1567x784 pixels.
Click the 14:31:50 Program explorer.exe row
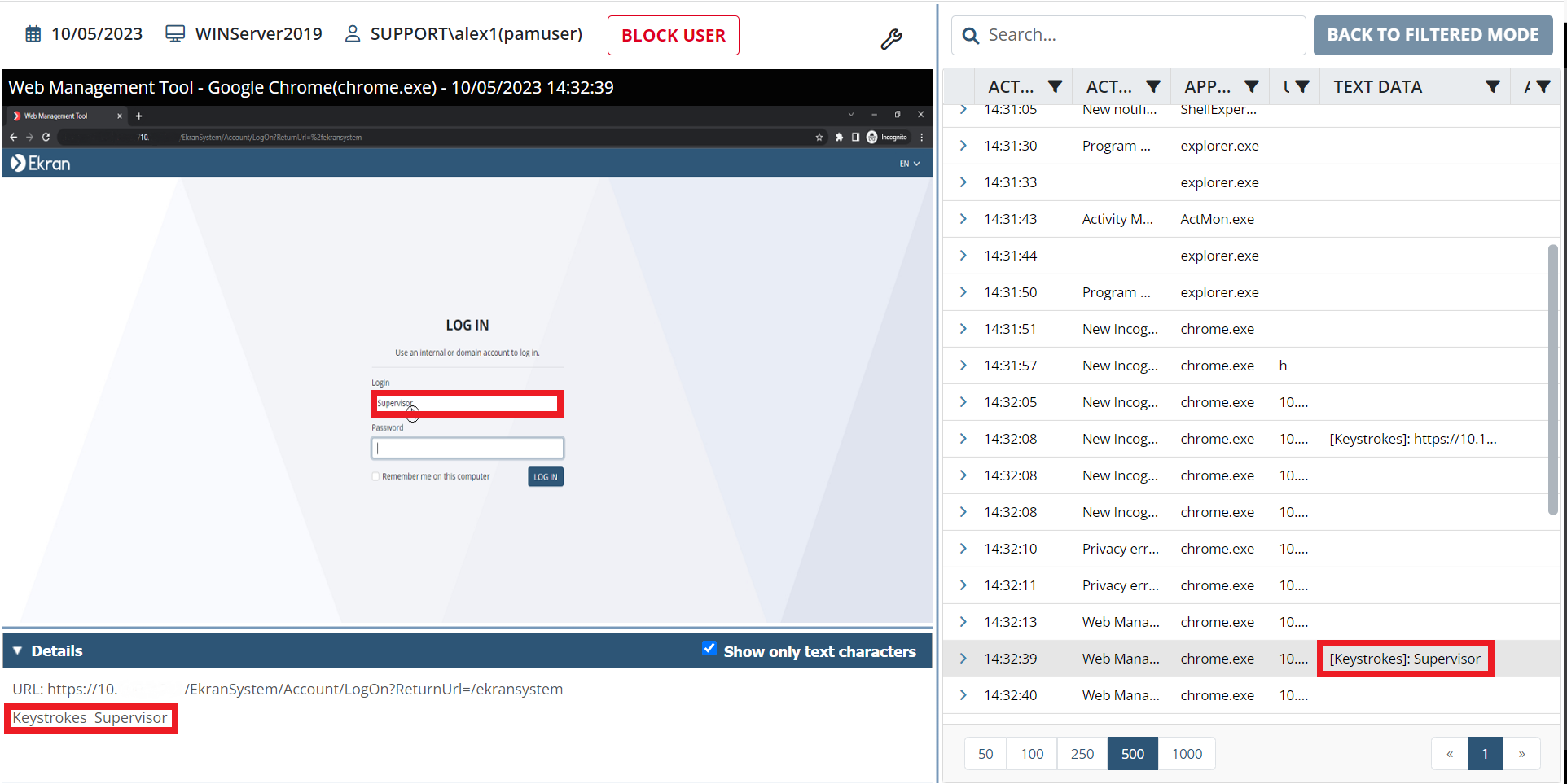pyautogui.click(x=1250, y=292)
